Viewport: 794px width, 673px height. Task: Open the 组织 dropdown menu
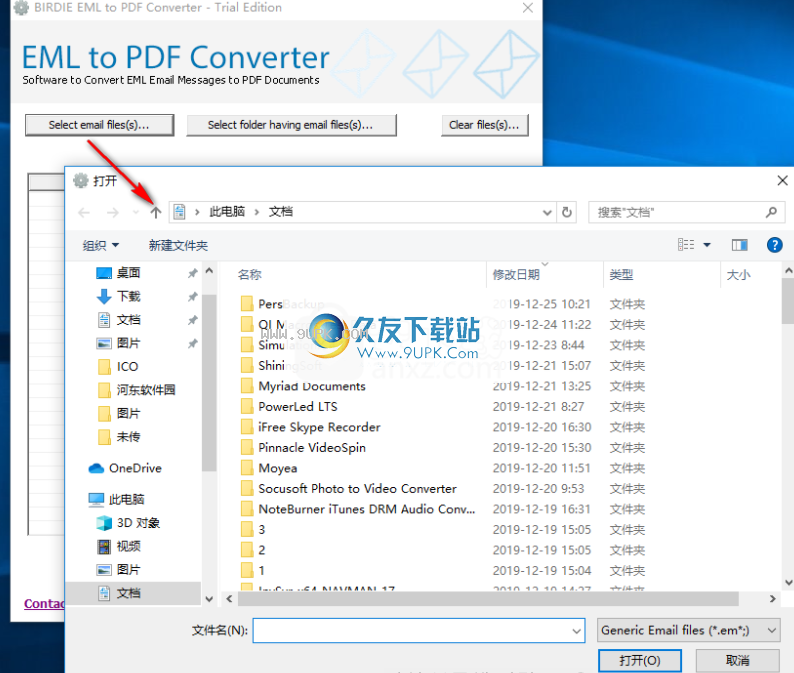pos(101,246)
